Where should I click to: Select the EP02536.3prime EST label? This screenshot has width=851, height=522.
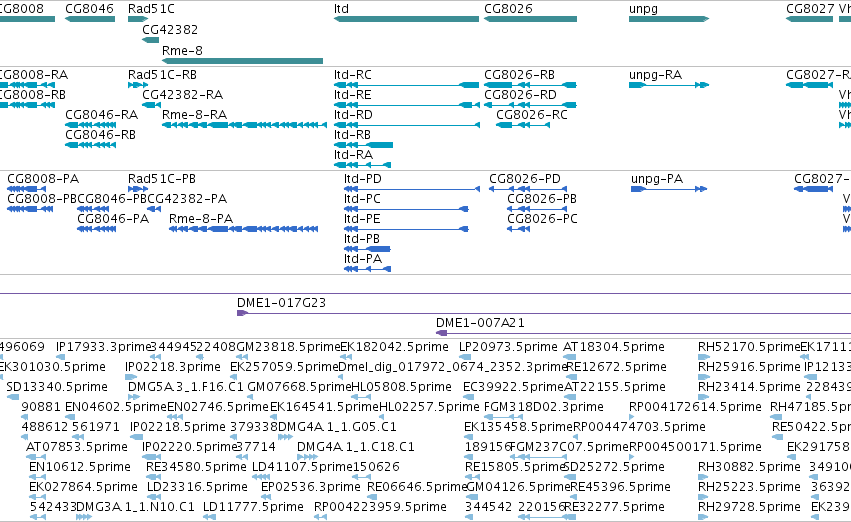[310, 487]
